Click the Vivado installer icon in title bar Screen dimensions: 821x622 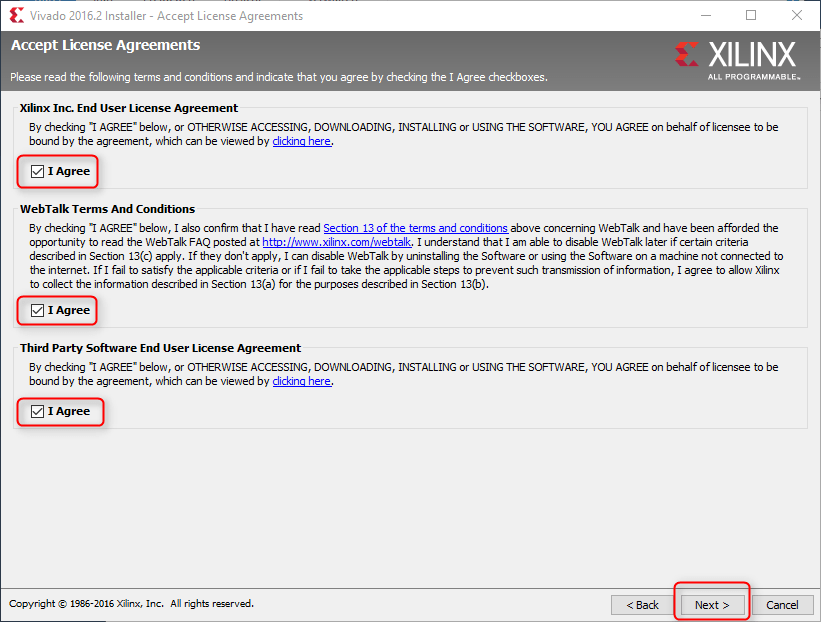pos(16,16)
